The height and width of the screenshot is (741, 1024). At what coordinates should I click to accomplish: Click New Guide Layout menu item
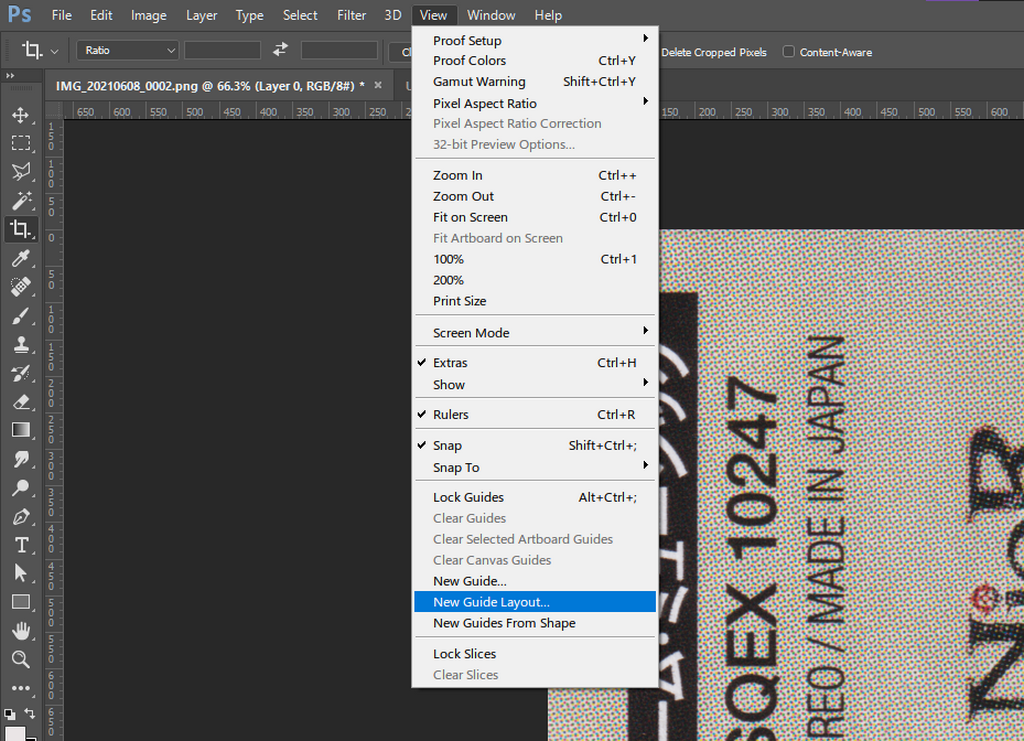(x=491, y=602)
